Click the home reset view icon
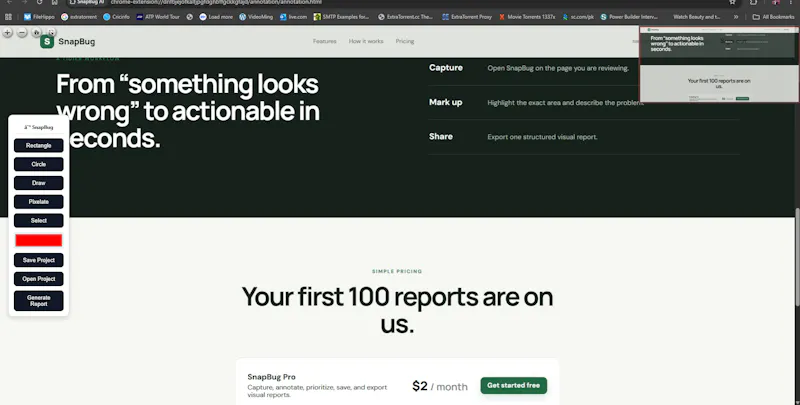 tap(37, 33)
